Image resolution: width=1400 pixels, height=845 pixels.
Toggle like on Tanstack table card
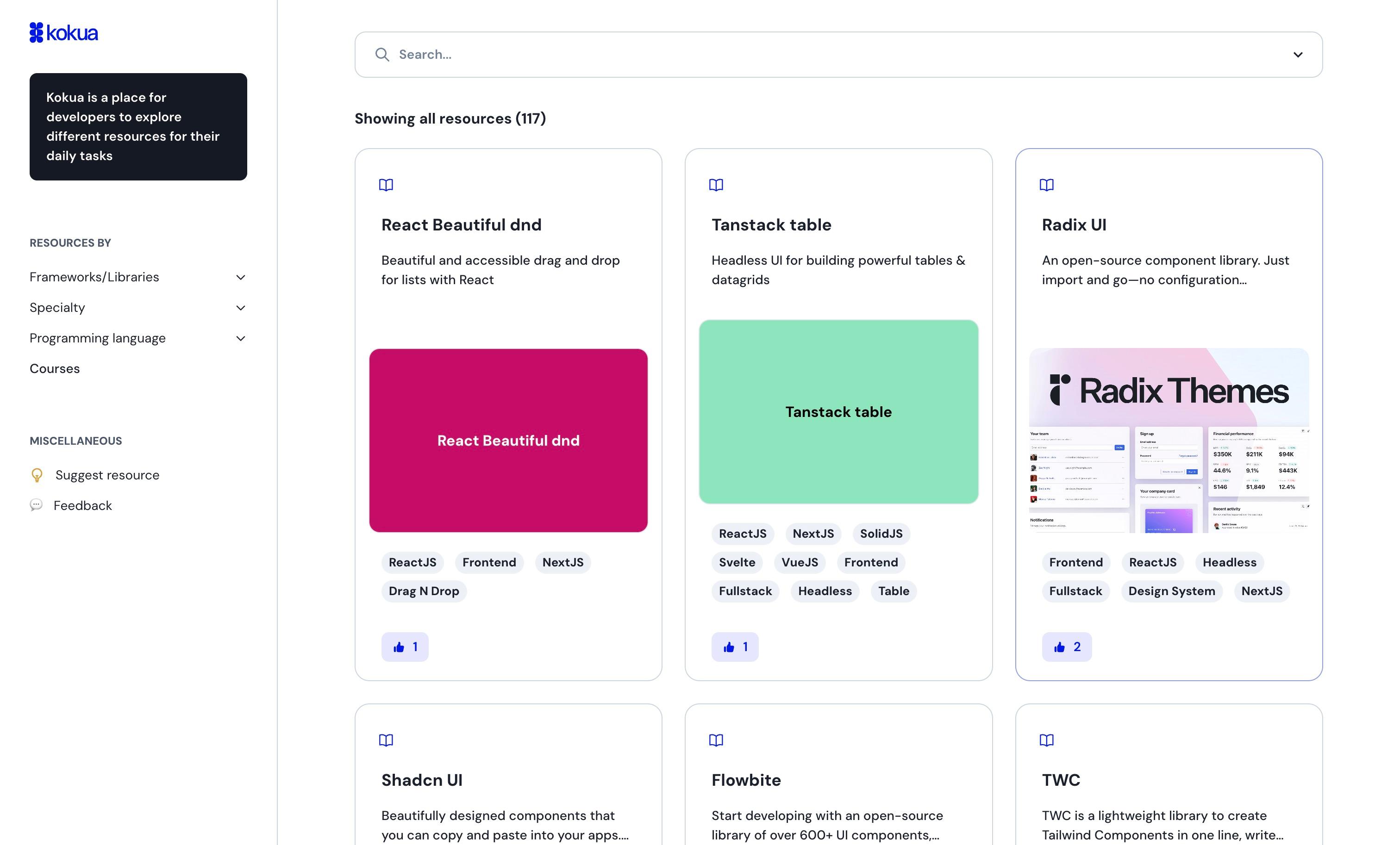click(x=735, y=647)
